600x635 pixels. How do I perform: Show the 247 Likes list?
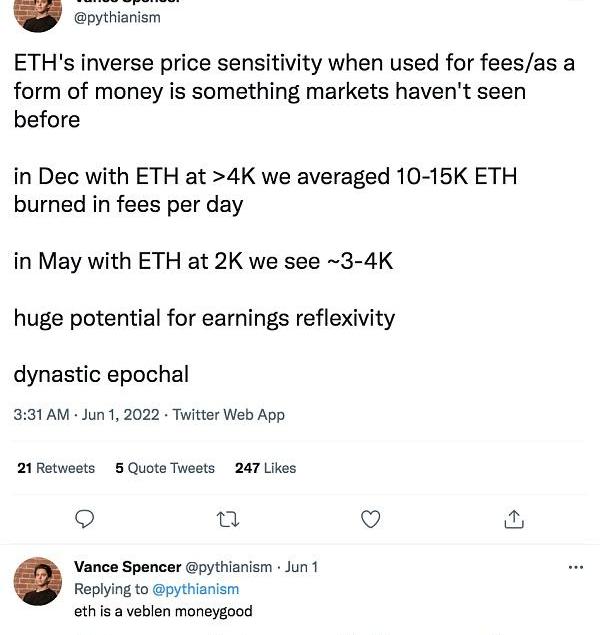(x=265, y=468)
